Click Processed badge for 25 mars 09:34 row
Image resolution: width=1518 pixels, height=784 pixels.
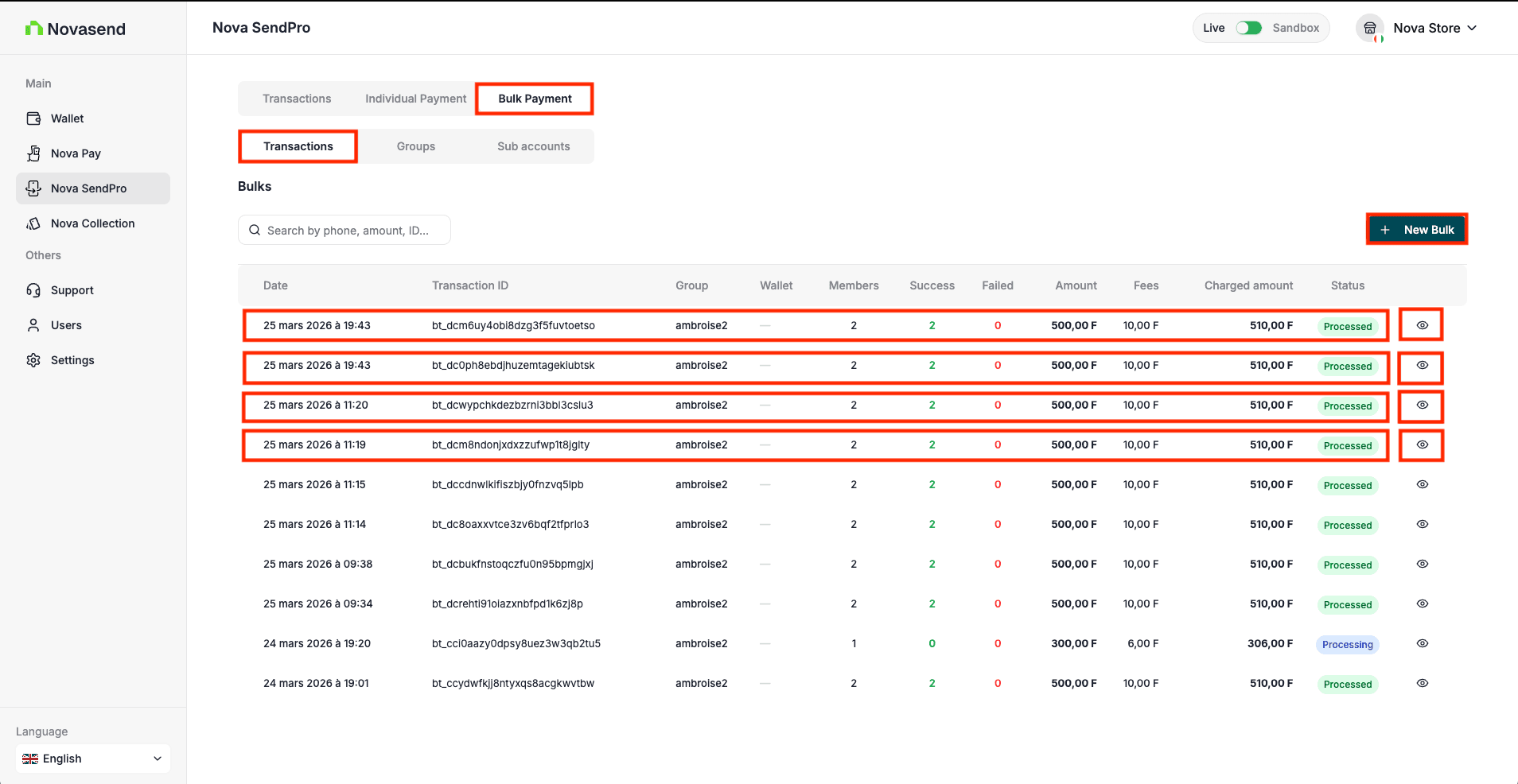[1348, 605]
